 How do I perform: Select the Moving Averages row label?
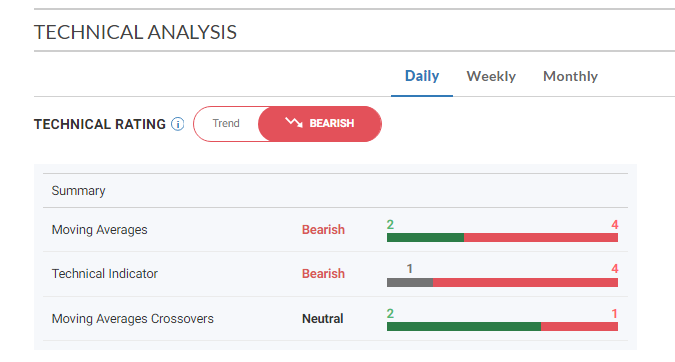(x=99, y=230)
